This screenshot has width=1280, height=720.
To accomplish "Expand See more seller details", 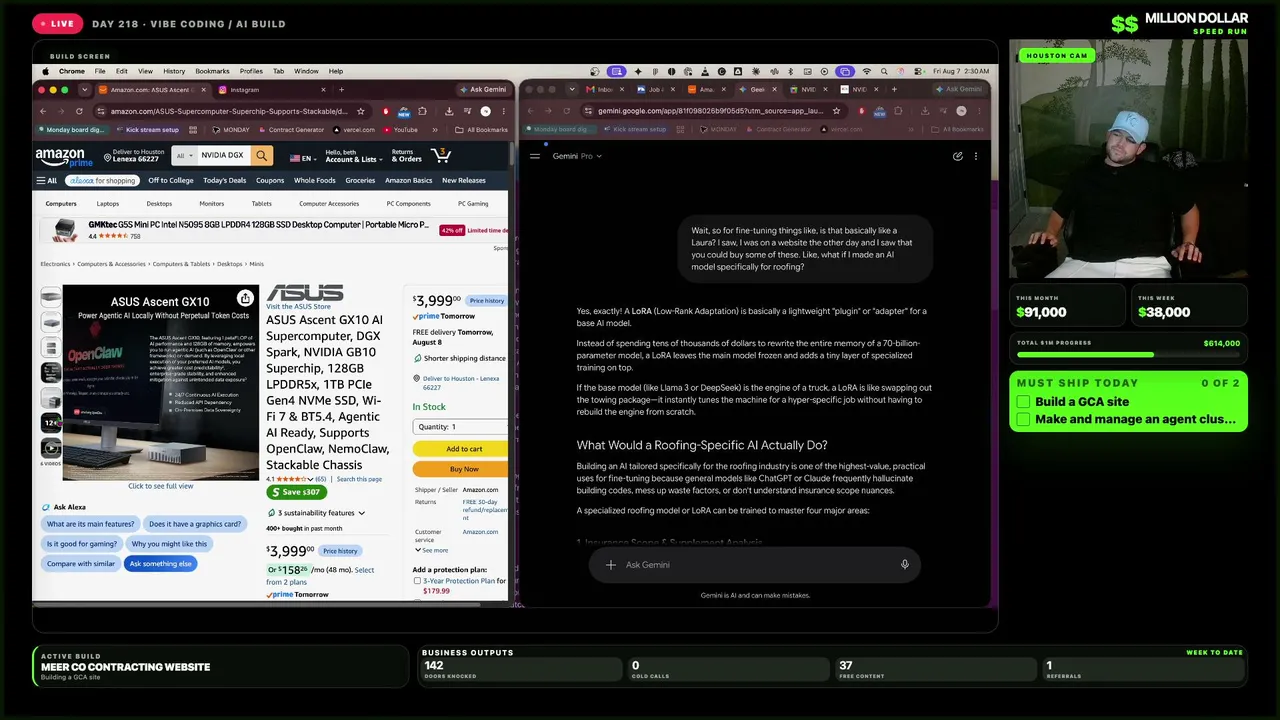I will pyautogui.click(x=432, y=550).
